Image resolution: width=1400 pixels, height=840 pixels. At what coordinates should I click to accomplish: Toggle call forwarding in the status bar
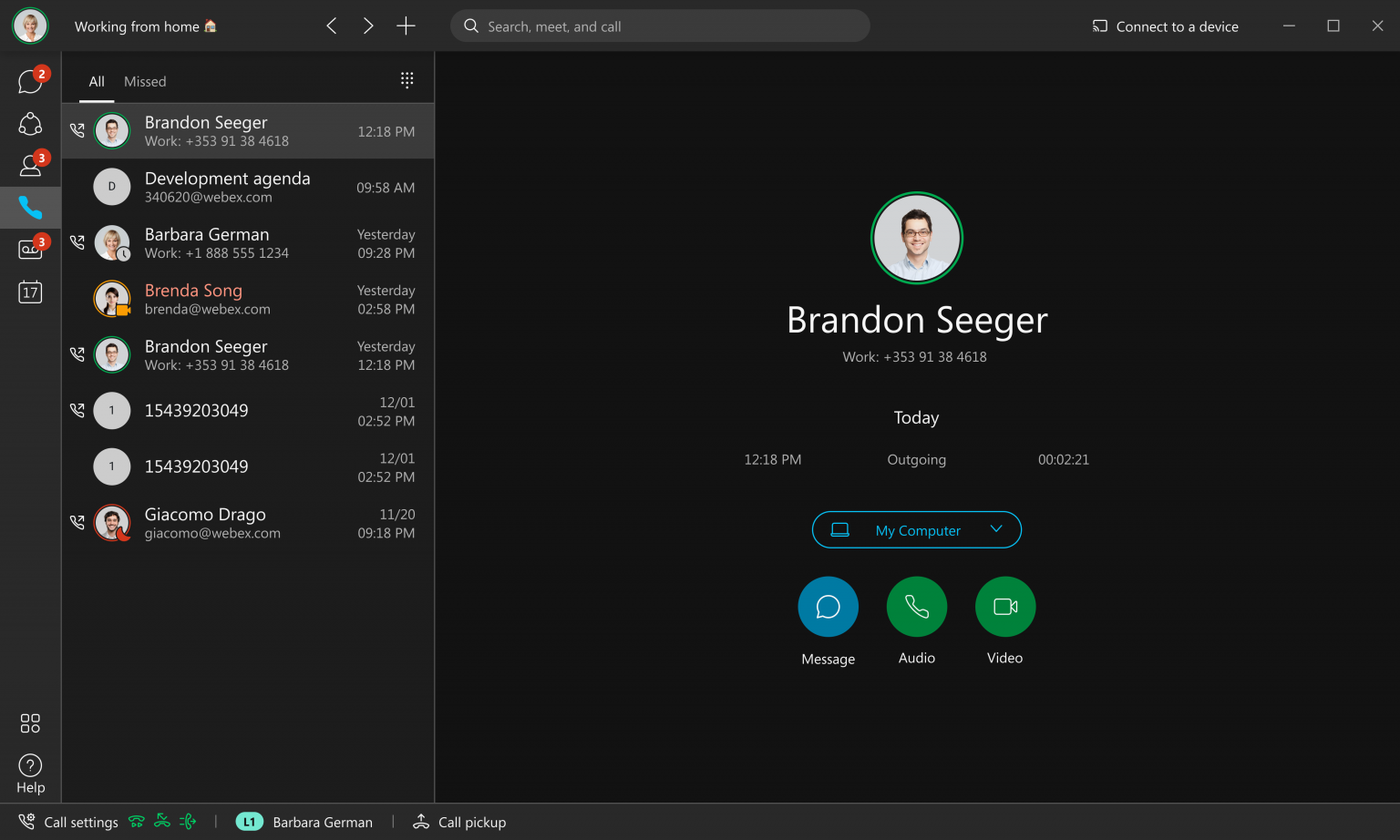coord(187,822)
